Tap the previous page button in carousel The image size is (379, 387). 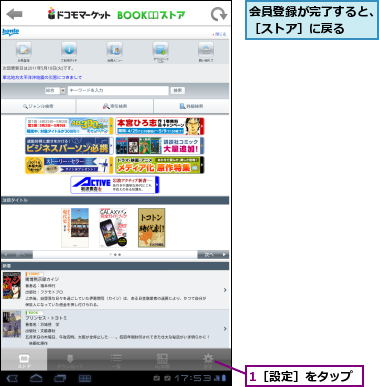click(17, 255)
